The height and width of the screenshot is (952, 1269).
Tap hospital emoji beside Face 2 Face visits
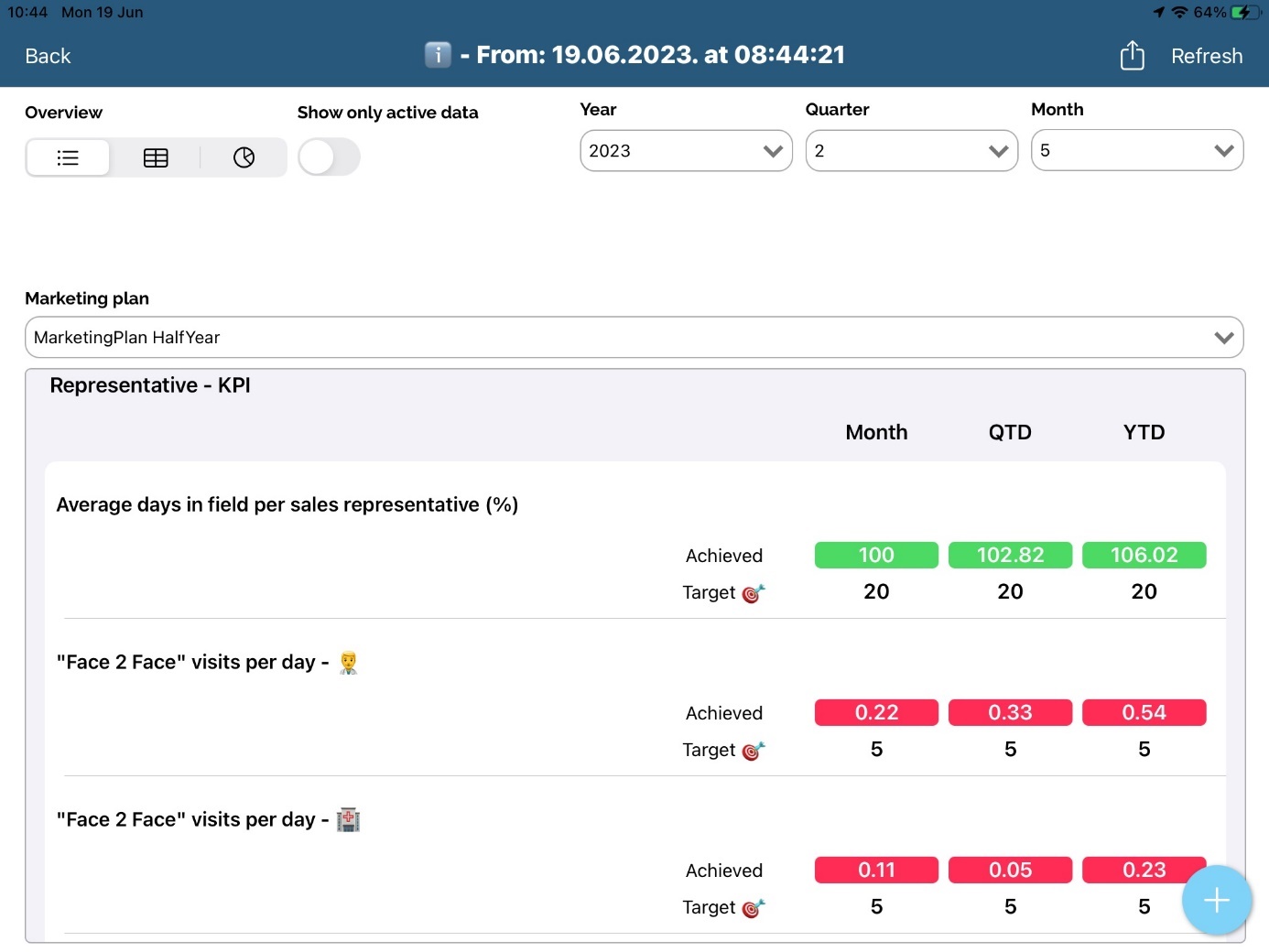[348, 819]
